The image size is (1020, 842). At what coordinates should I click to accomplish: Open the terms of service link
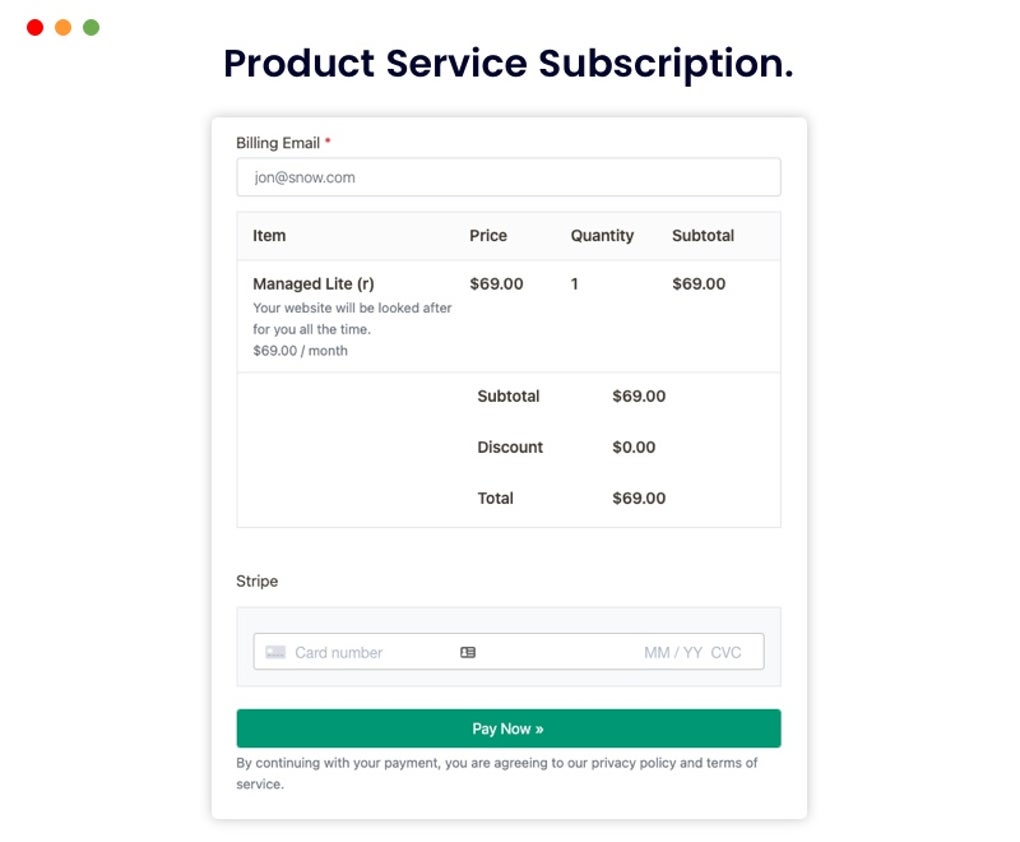click(732, 763)
